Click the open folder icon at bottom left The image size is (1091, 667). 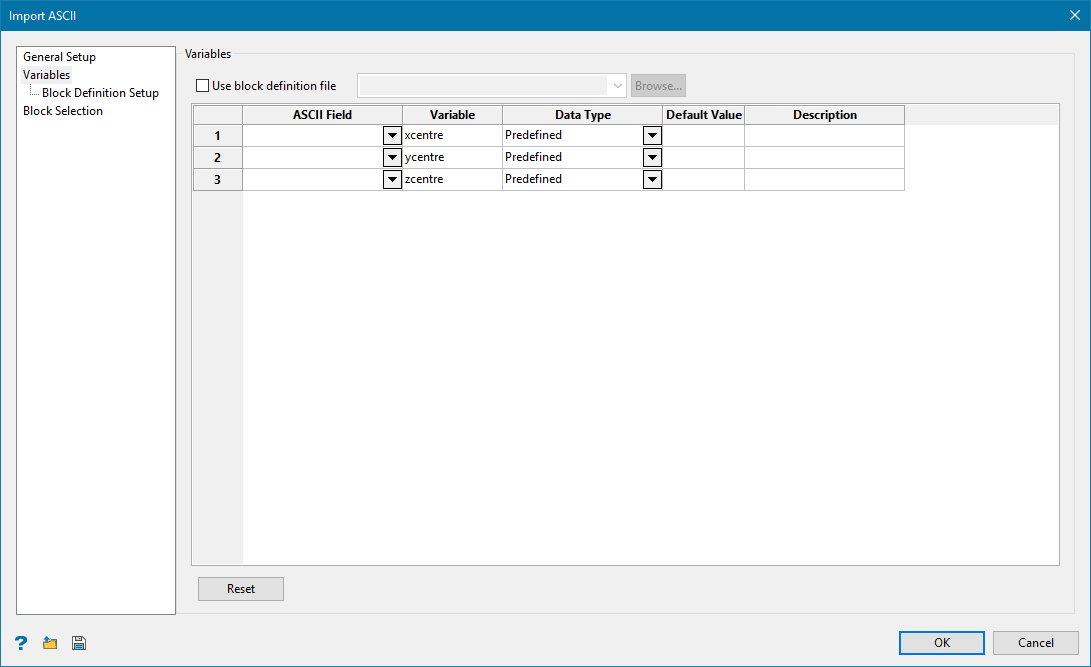(x=50, y=643)
